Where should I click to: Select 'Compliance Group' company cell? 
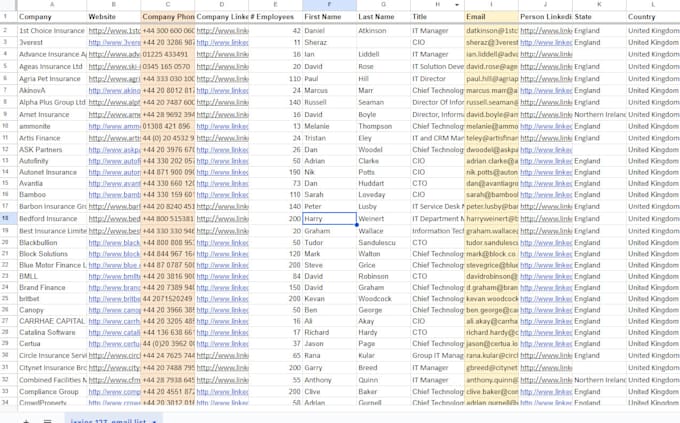[x=52, y=391]
